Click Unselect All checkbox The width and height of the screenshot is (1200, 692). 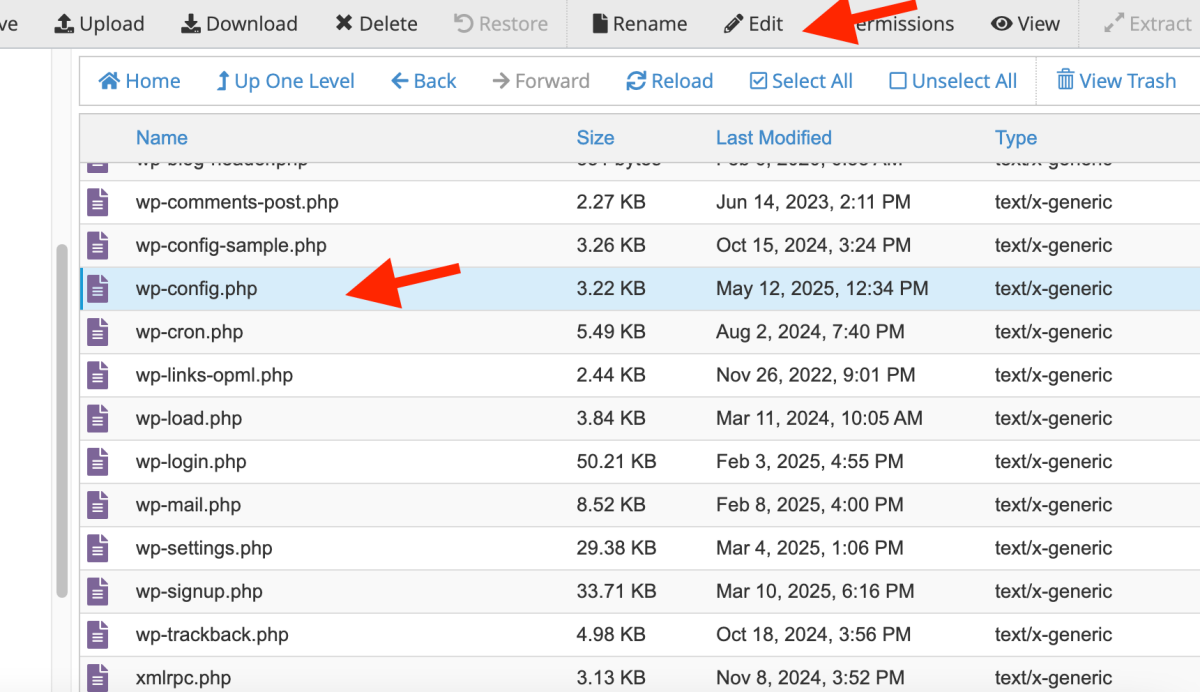coord(898,82)
